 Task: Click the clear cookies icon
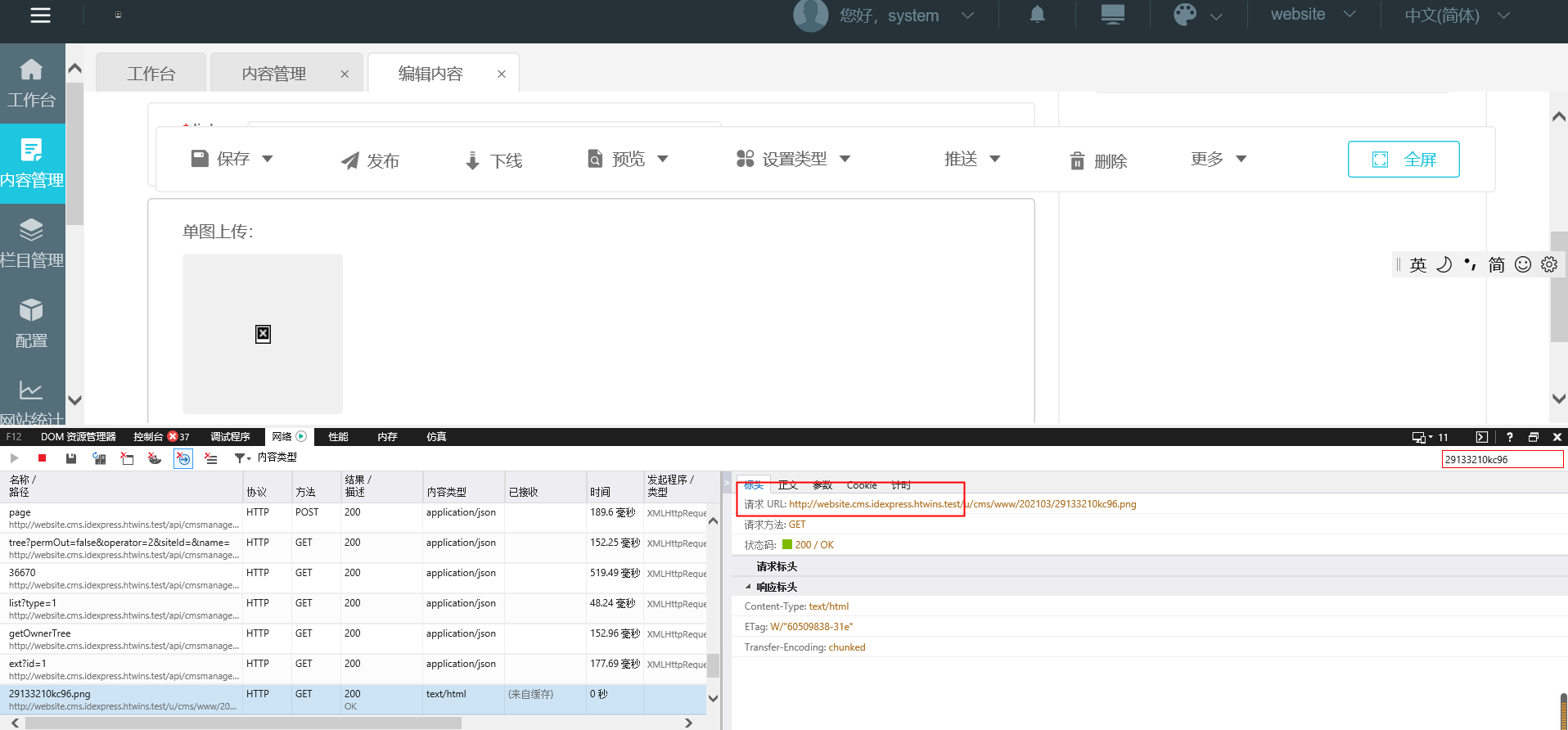(155, 458)
